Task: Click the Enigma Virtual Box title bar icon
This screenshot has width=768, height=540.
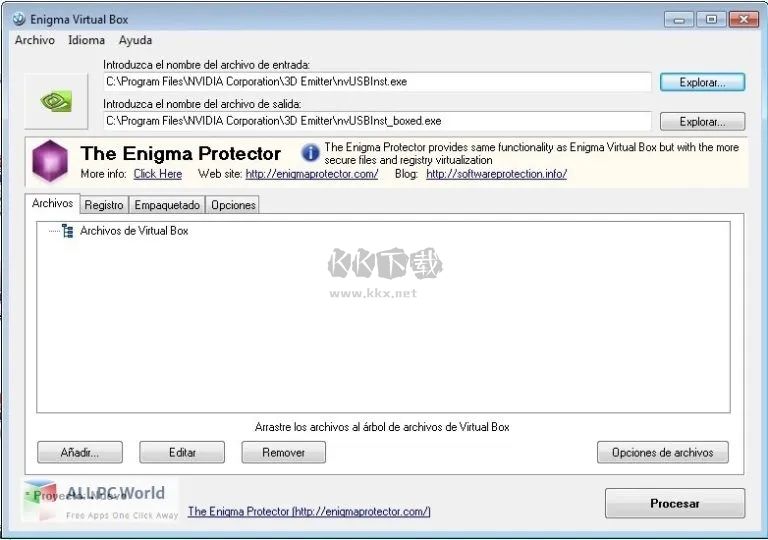Action: pos(19,19)
